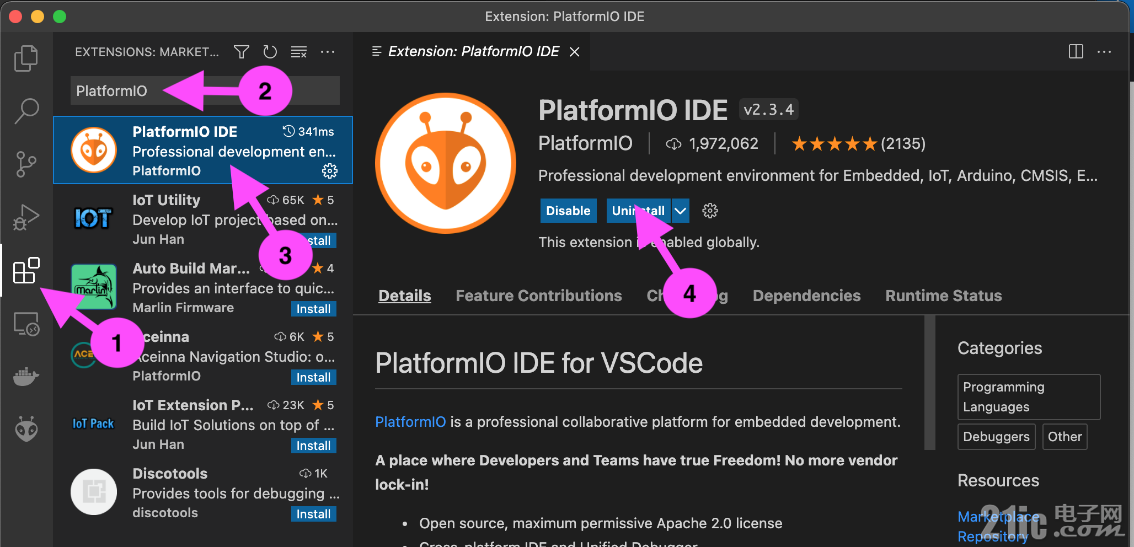Split the editor to the right
This screenshot has height=547, width=1134.
(x=1076, y=51)
